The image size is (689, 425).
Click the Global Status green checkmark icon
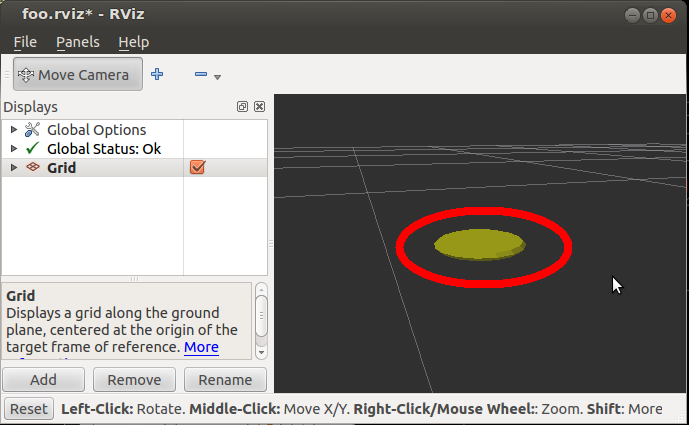(x=33, y=149)
